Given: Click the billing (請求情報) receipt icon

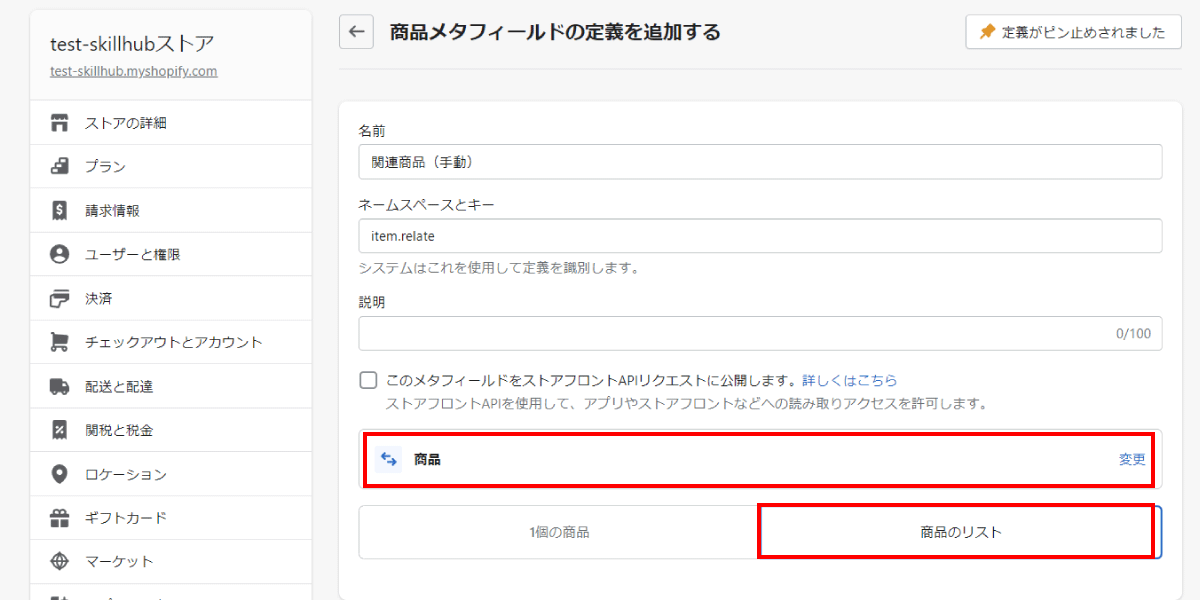Looking at the screenshot, I should (59, 210).
